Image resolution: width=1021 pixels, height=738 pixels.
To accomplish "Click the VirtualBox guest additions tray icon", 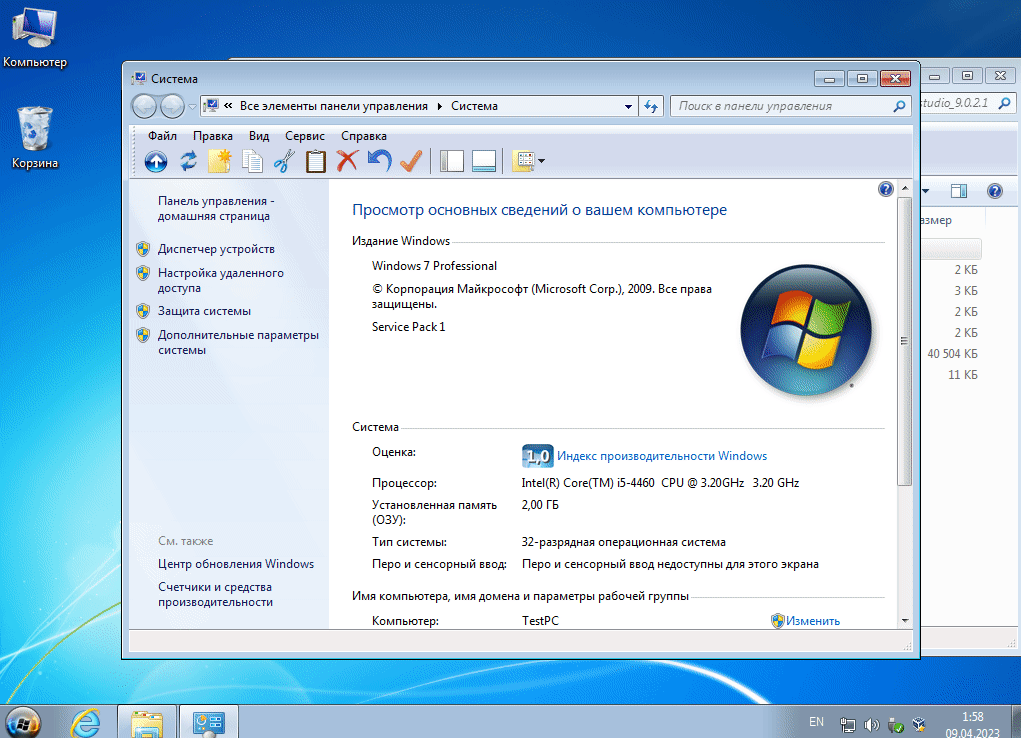I will (x=919, y=724).
